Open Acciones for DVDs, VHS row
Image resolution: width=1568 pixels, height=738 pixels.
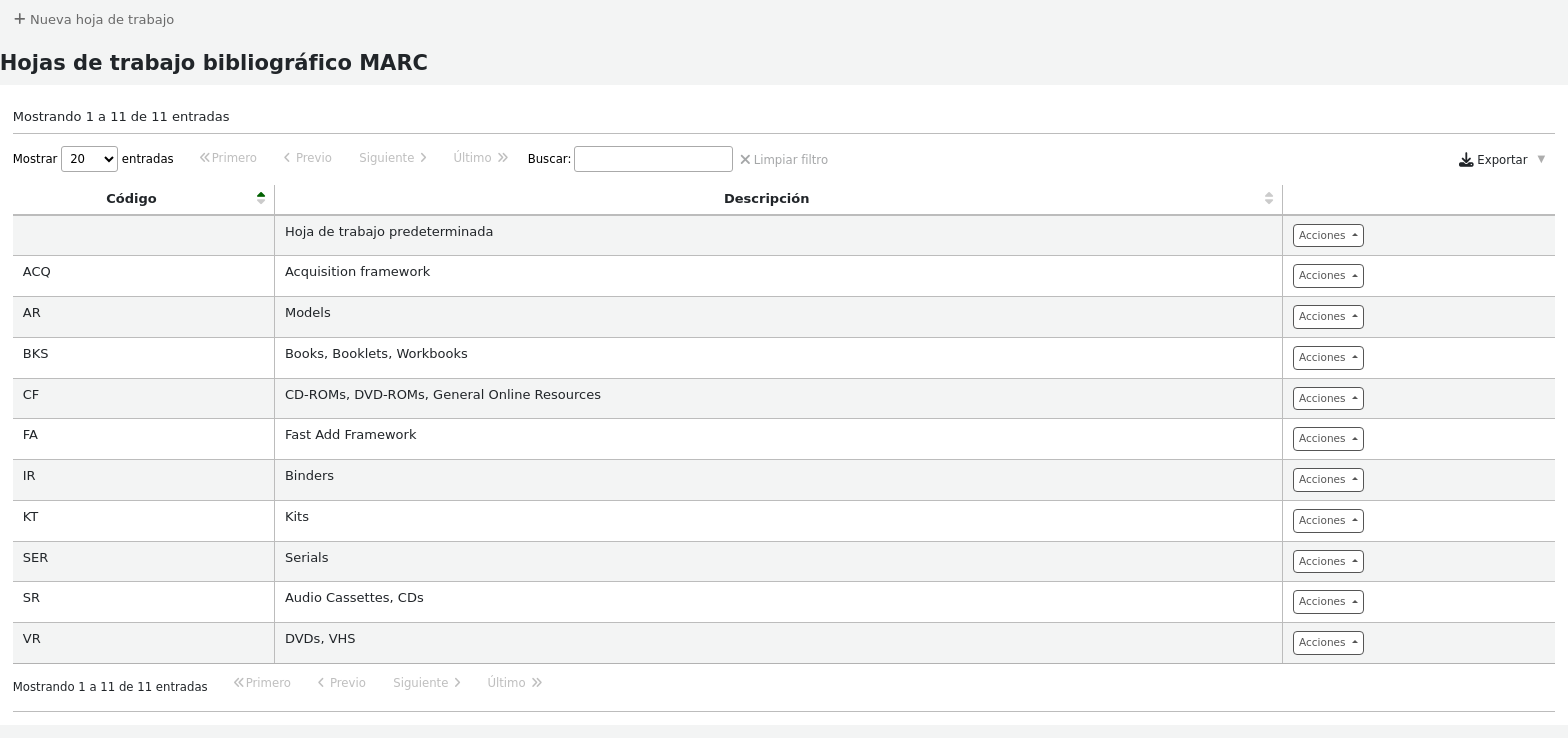[x=1327, y=643]
